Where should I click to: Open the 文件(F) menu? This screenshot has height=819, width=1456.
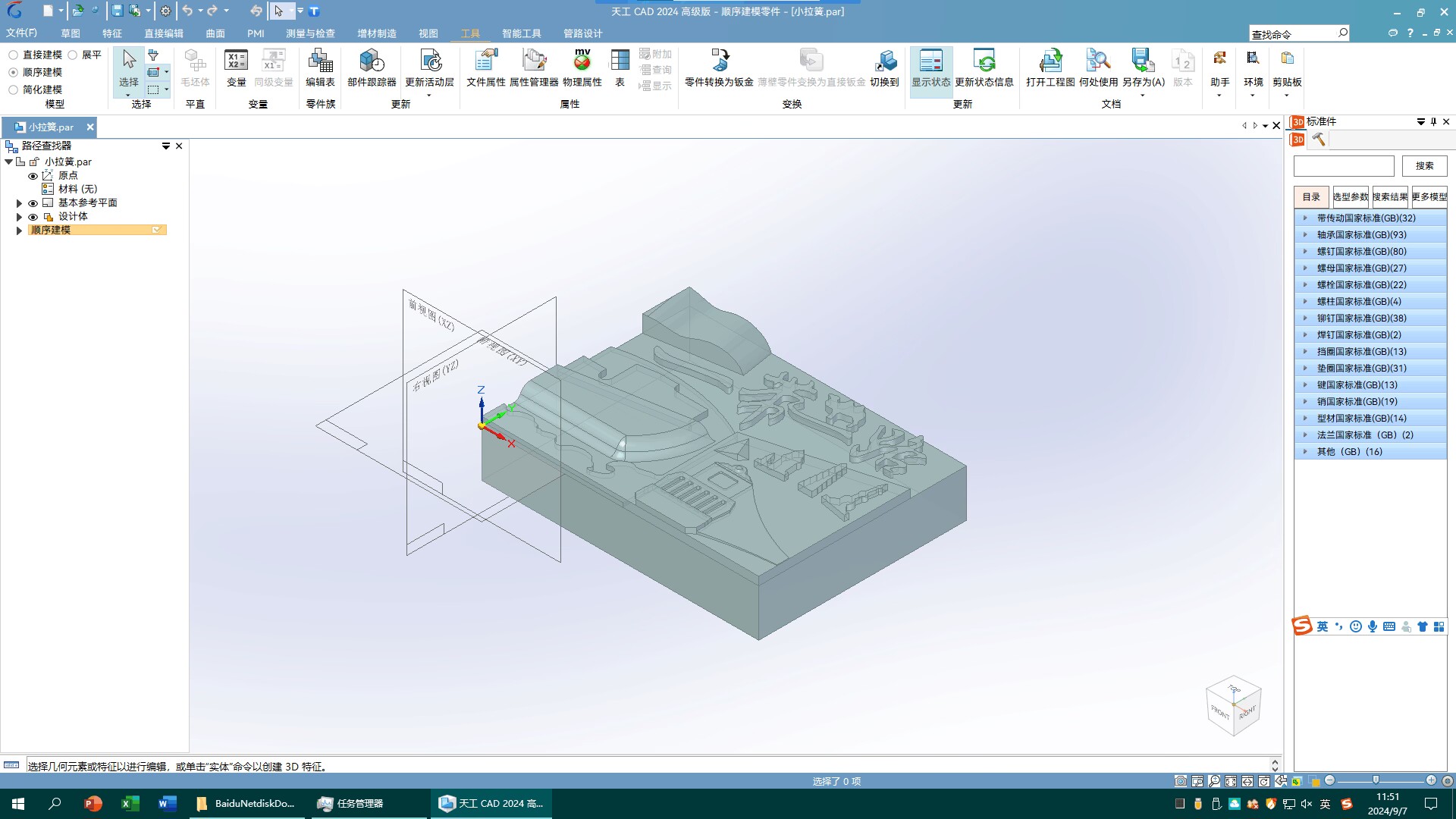[x=21, y=33]
